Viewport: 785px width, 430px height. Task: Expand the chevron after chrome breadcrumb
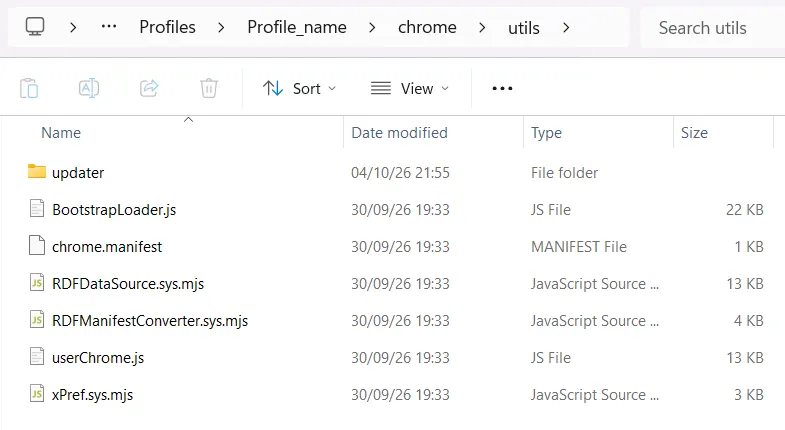coord(482,27)
